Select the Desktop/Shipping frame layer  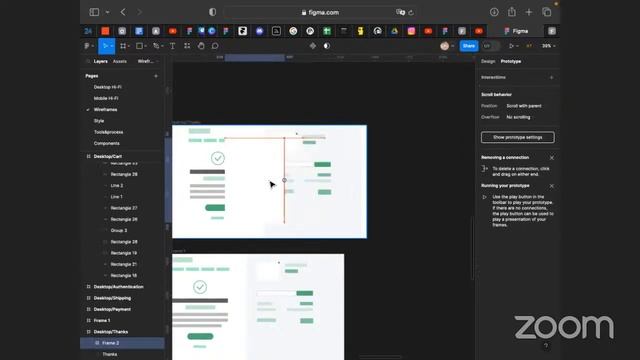tap(112, 298)
